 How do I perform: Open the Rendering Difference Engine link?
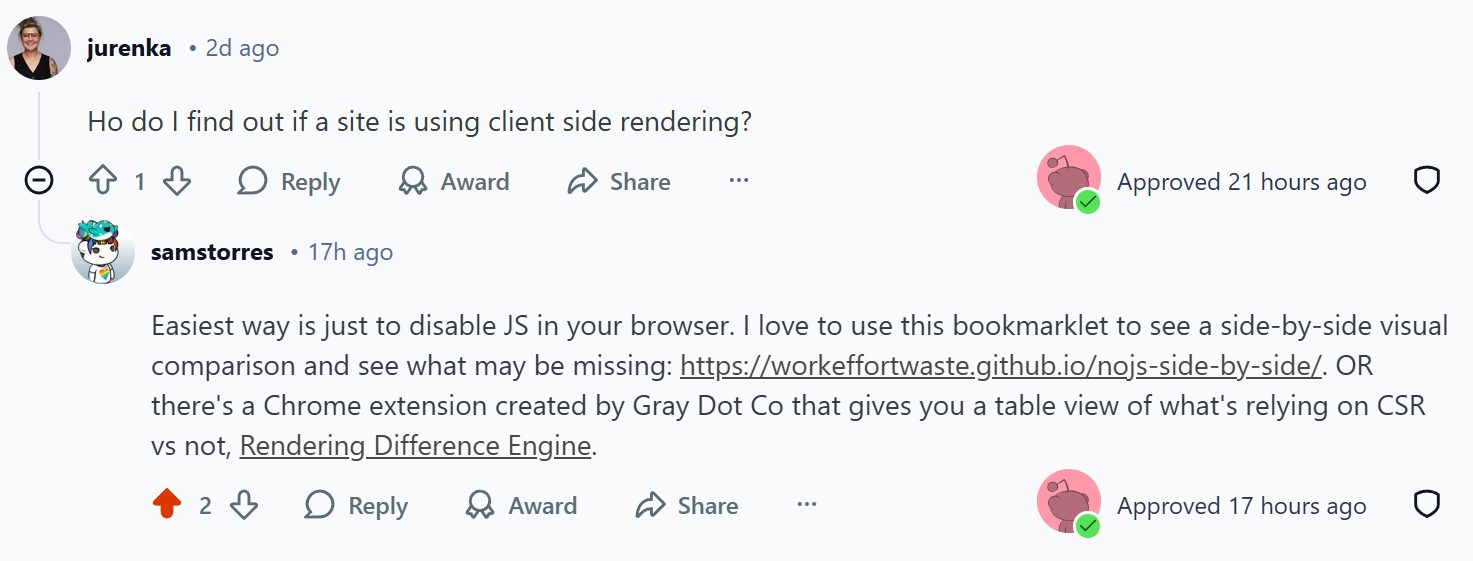click(x=415, y=445)
